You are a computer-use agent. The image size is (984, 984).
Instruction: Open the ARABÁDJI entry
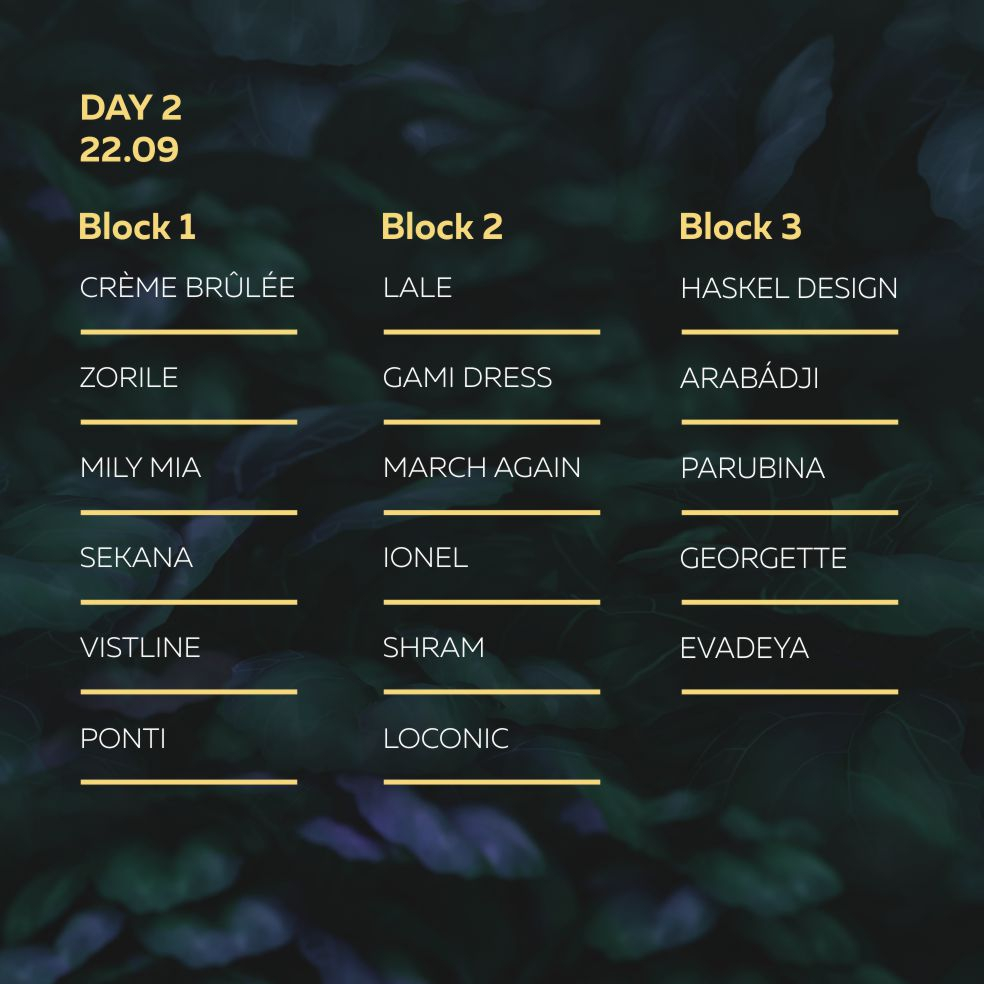(x=749, y=378)
